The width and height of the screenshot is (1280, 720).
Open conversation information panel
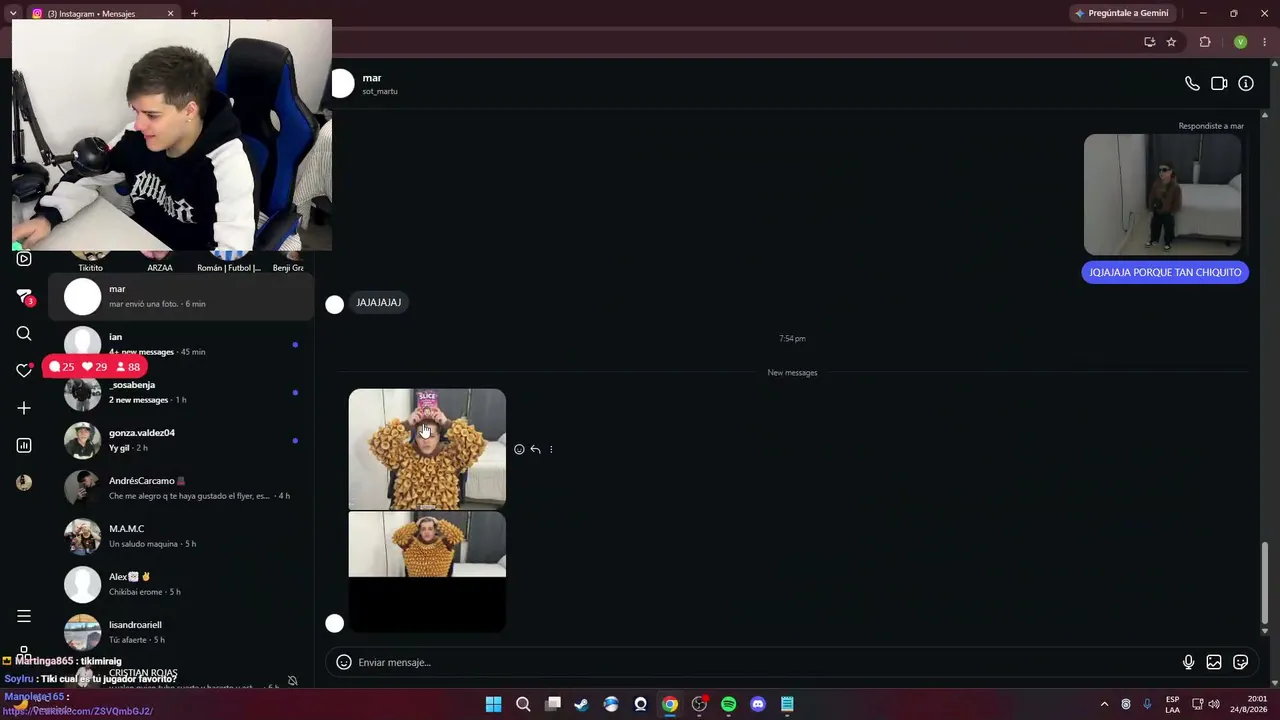coord(1246,84)
